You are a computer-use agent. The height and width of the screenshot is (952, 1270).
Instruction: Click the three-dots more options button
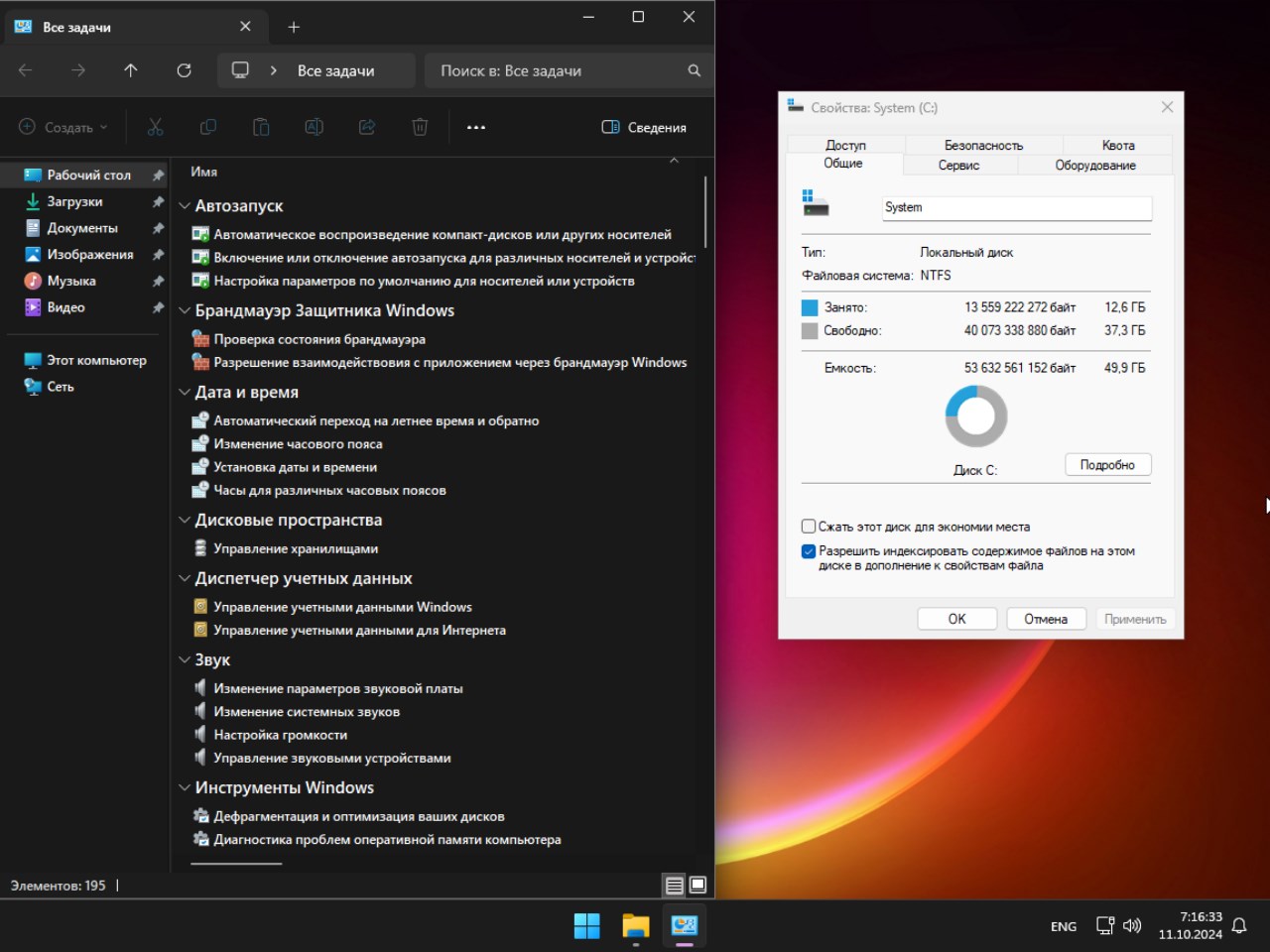476,127
